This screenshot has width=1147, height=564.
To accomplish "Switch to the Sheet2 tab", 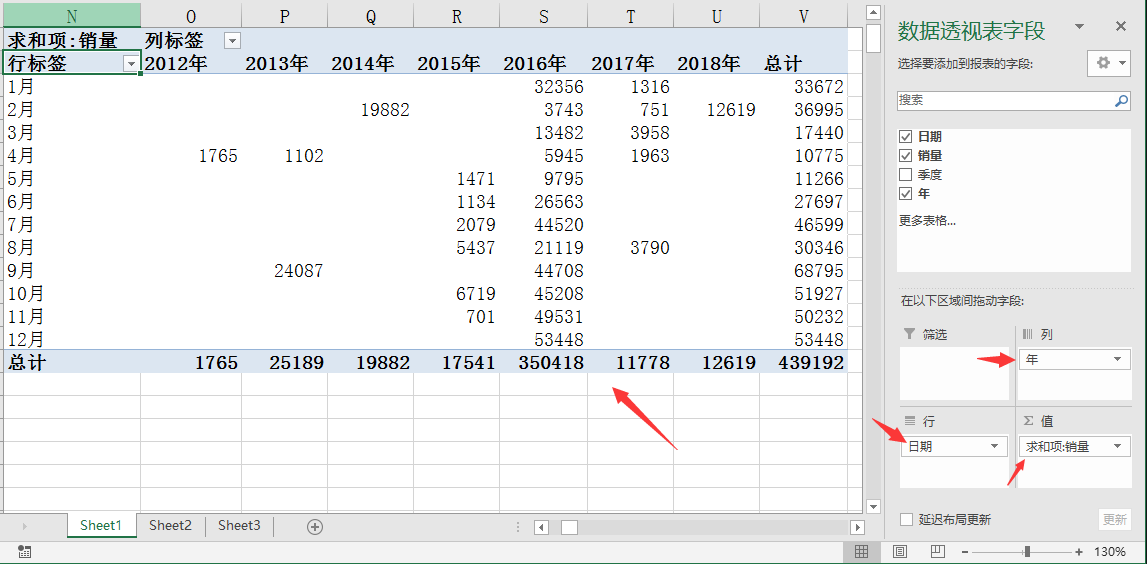I will click(x=170, y=525).
